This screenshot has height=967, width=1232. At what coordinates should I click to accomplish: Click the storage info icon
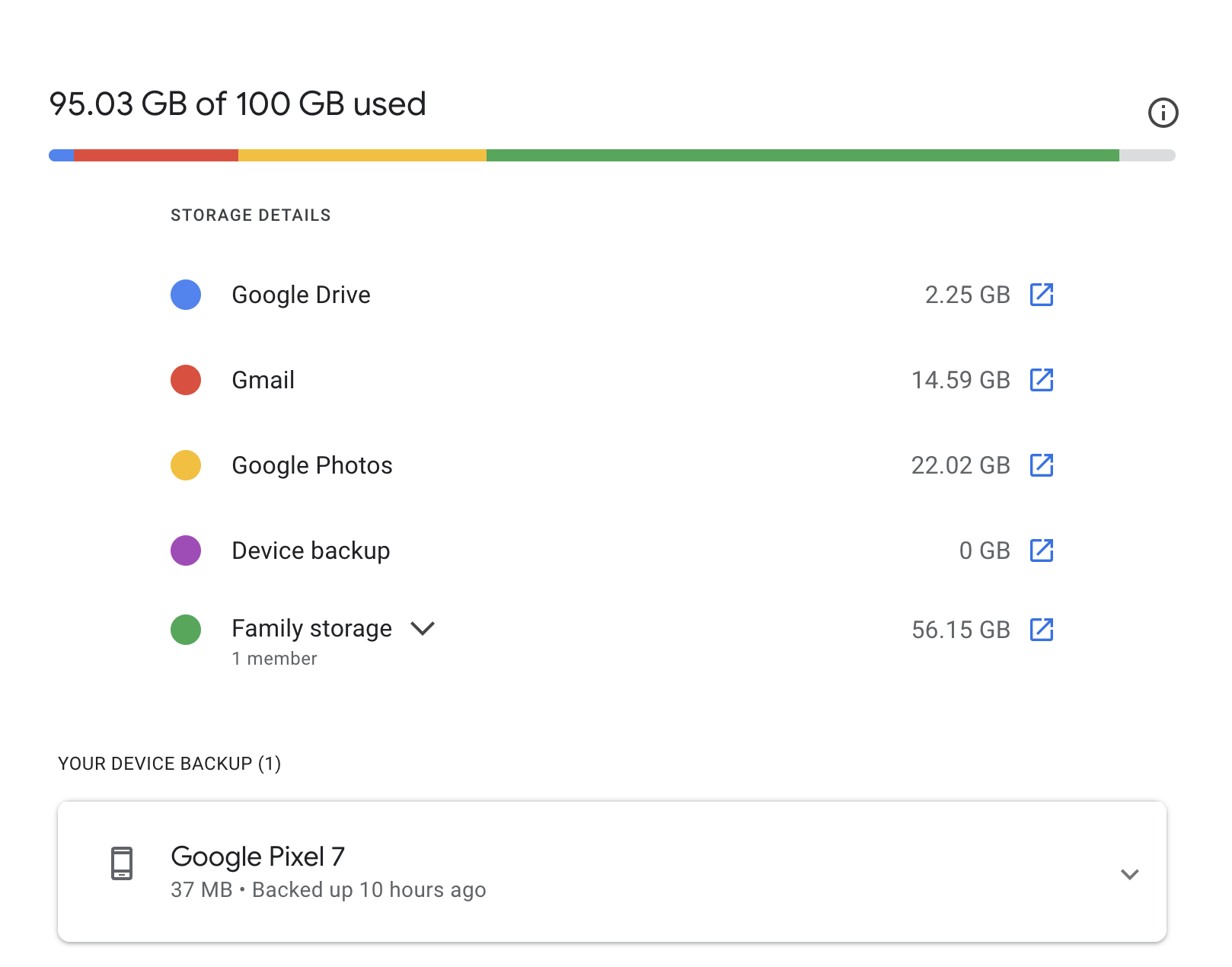(x=1163, y=113)
